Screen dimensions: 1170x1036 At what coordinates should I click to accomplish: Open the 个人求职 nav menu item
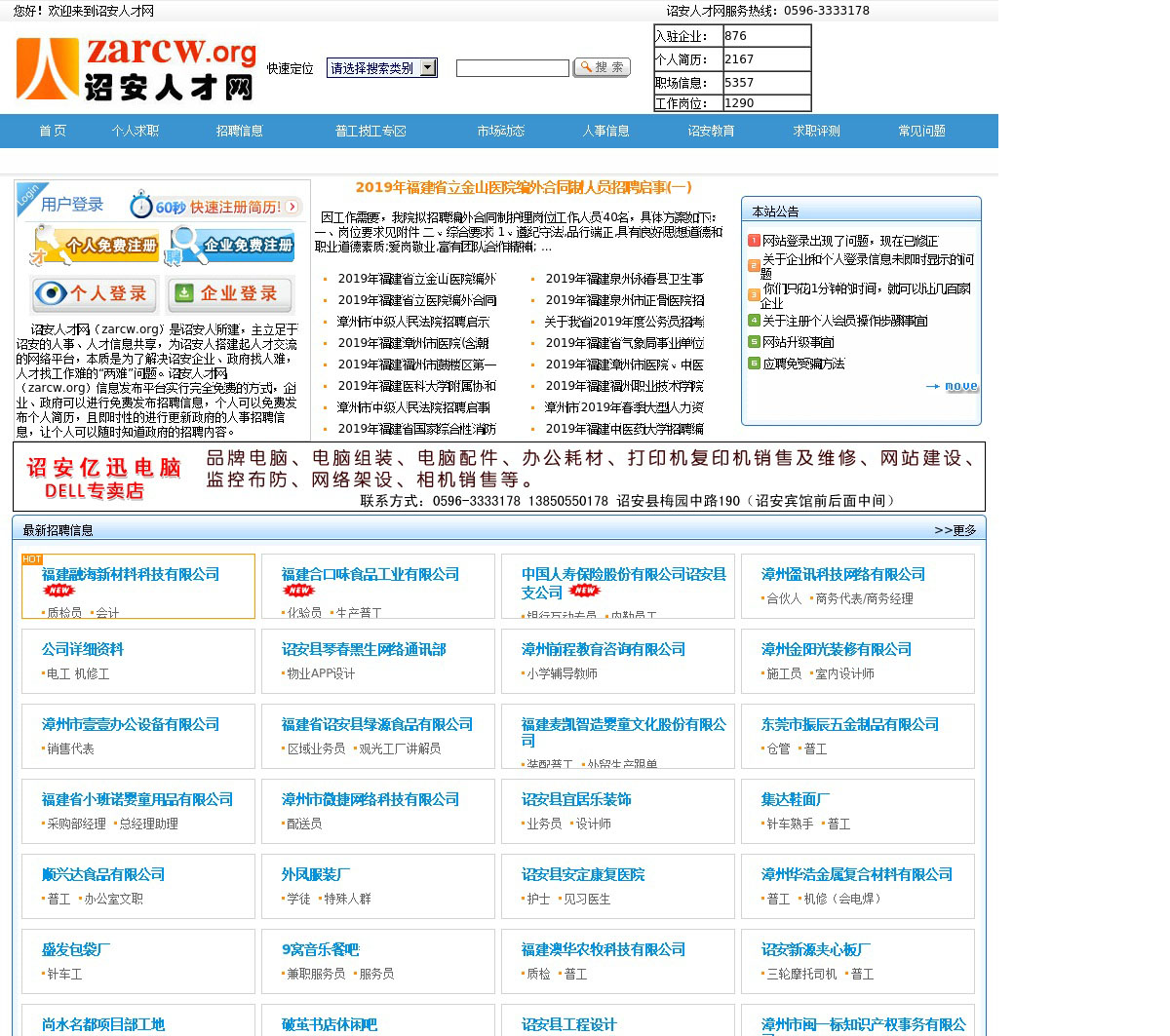click(135, 131)
